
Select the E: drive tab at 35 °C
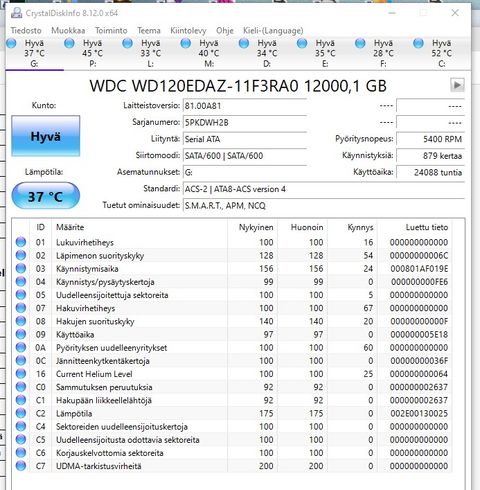point(316,53)
